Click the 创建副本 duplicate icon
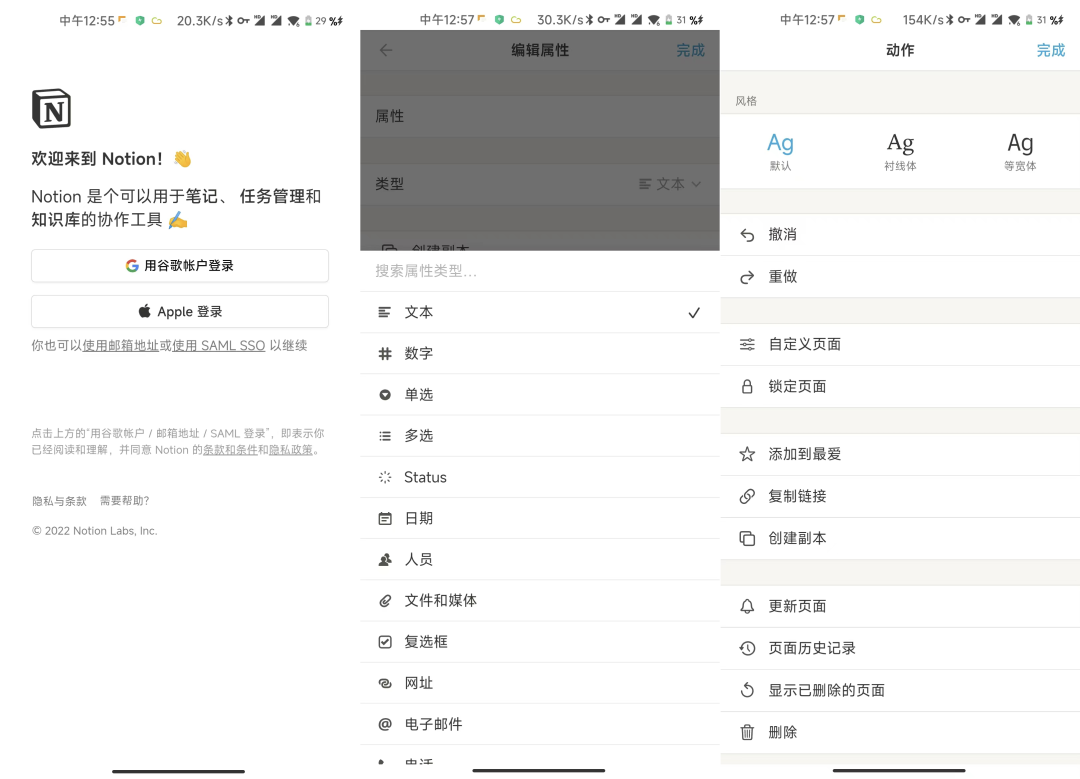1080x779 pixels. click(x=747, y=538)
